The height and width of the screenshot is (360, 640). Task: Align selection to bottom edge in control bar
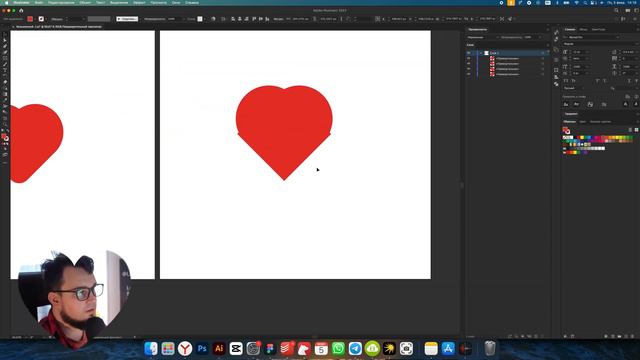[267, 19]
